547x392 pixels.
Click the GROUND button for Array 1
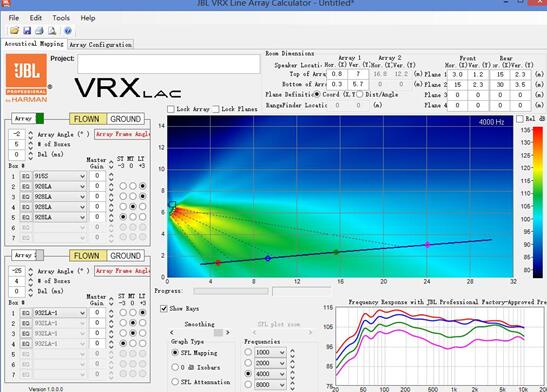[126, 119]
